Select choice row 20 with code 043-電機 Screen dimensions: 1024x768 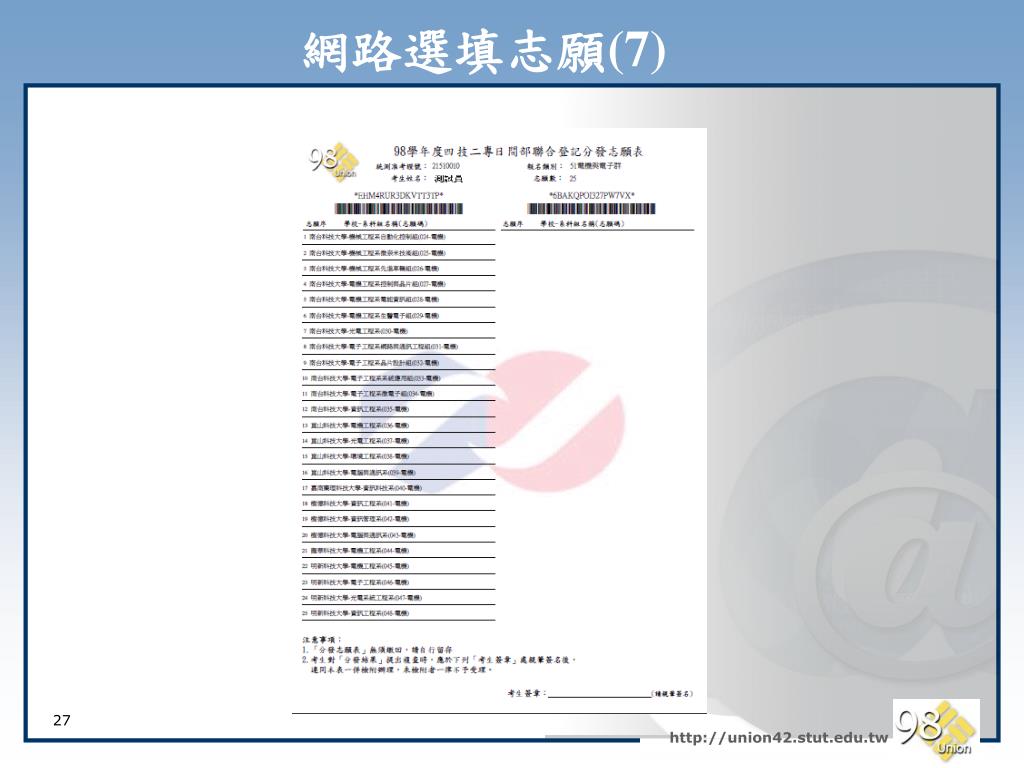tap(398, 535)
